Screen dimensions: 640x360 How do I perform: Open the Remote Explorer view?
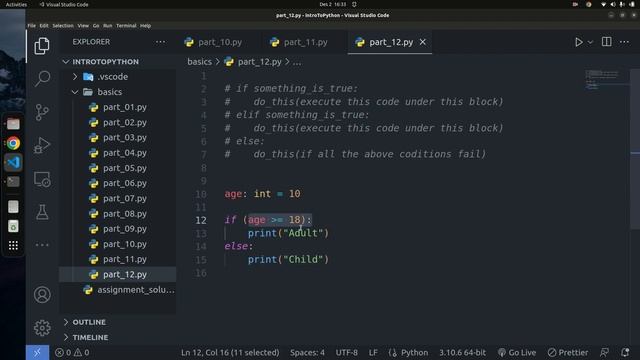click(x=42, y=179)
